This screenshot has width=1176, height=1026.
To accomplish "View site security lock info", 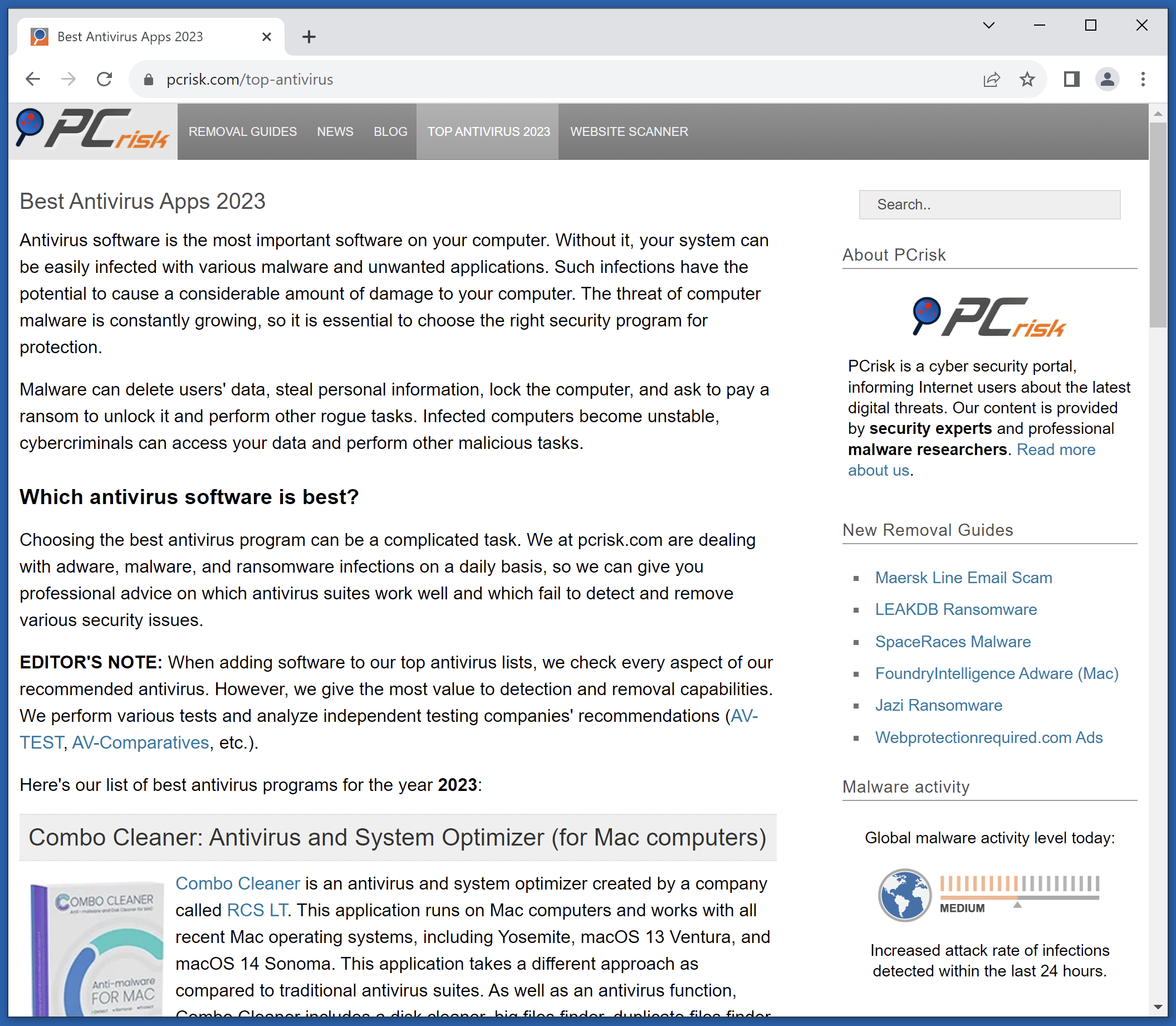I will tap(148, 80).
